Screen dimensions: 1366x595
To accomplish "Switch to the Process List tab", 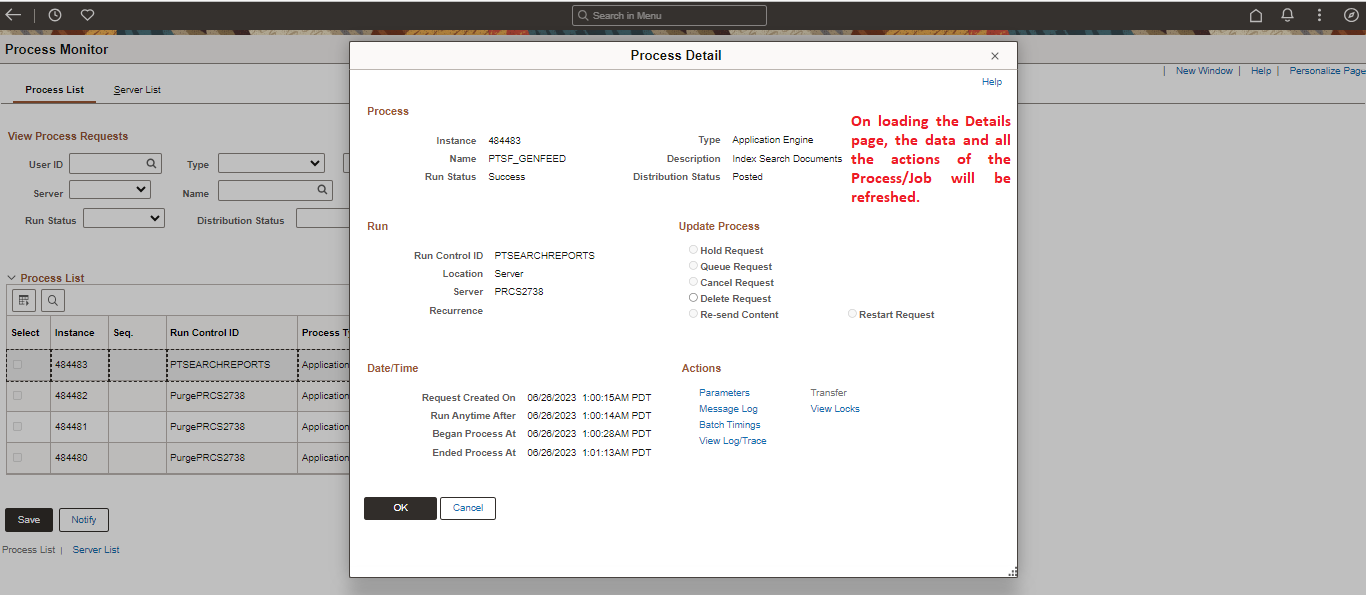I will point(54,89).
